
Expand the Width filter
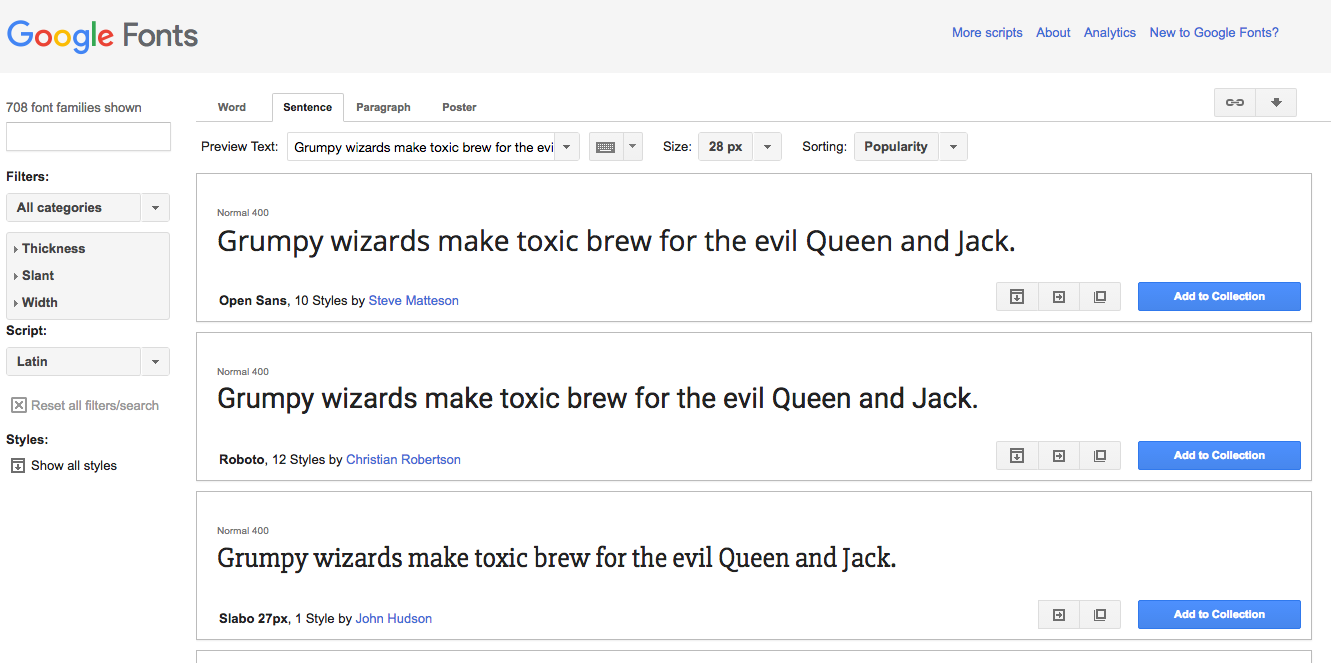40,303
